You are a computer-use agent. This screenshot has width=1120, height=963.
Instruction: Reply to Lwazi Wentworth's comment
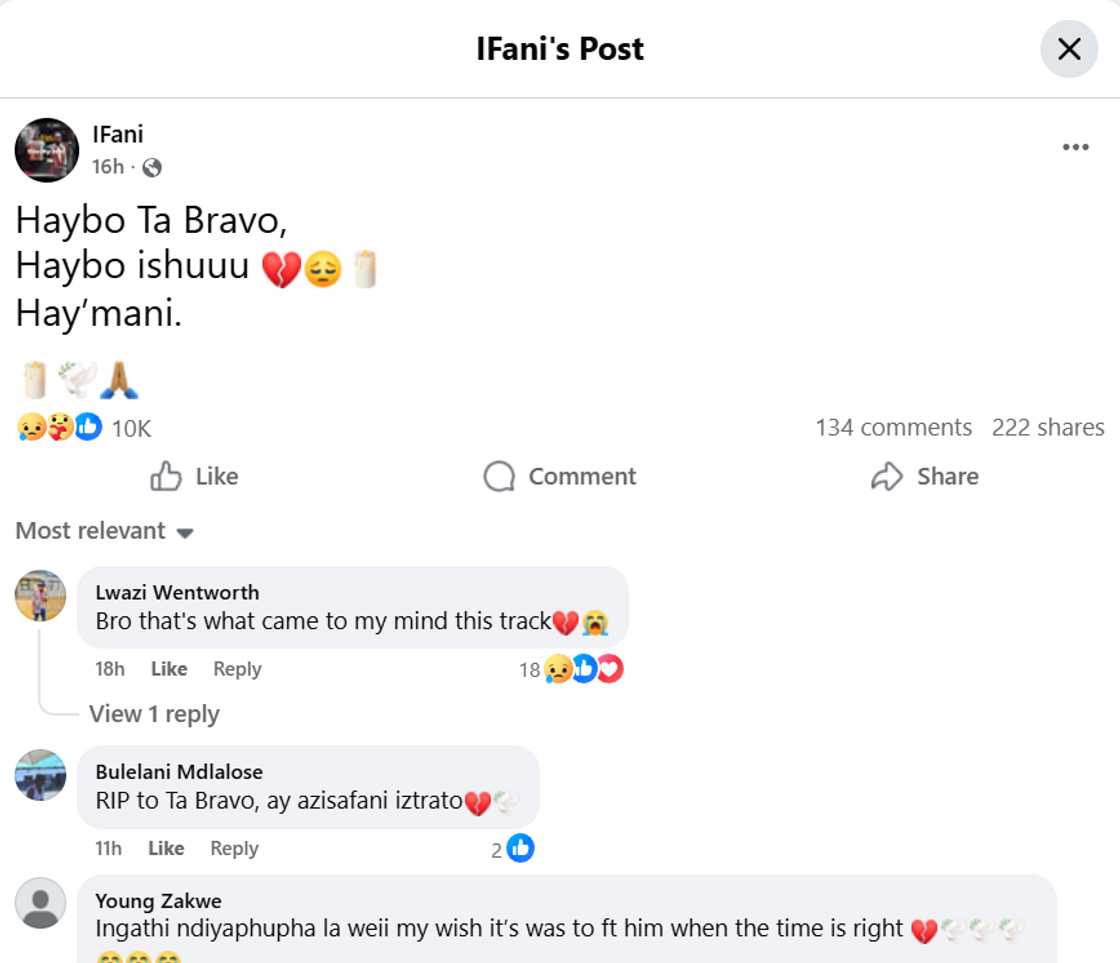pos(236,669)
